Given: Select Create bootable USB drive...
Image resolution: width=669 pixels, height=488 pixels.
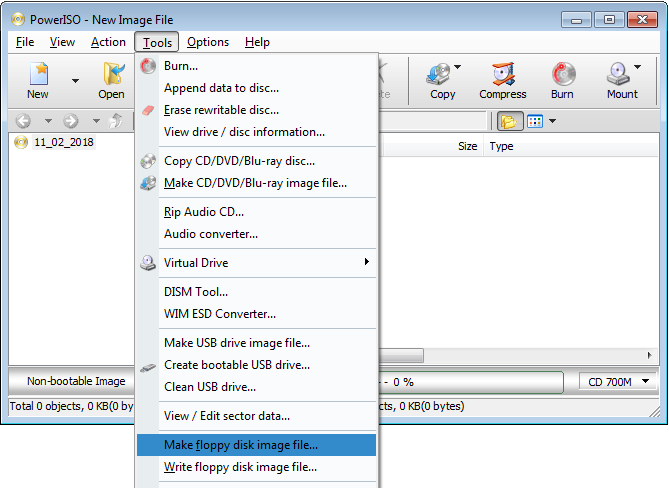Looking at the screenshot, I should point(256,365).
